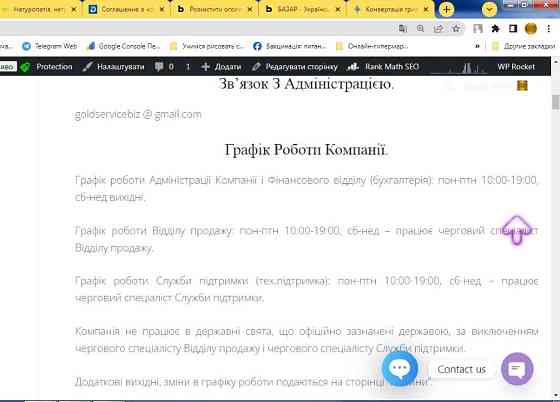Viewport: 560px width, 402px height.
Task: Open the blue chat bubble widget
Action: click(400, 369)
